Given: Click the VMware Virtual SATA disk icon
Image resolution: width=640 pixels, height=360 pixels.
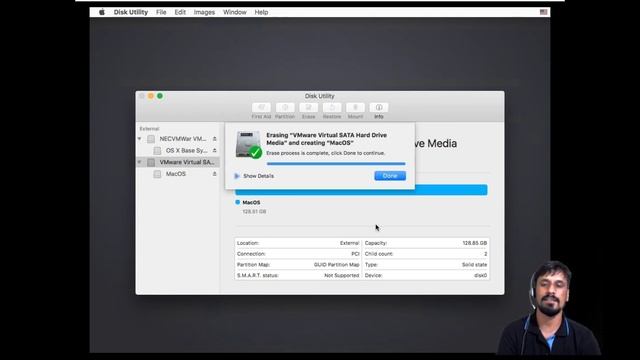Looking at the screenshot, I should [151, 162].
